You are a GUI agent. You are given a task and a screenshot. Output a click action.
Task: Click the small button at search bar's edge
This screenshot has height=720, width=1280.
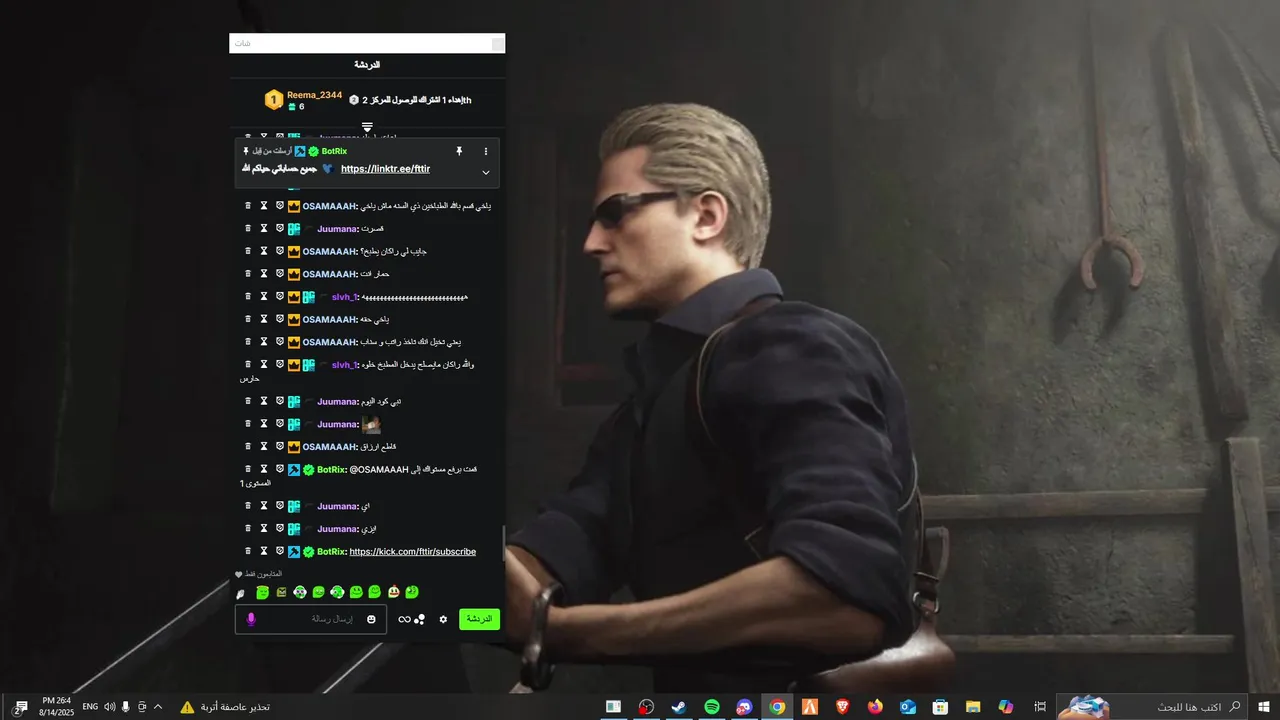tap(498, 43)
